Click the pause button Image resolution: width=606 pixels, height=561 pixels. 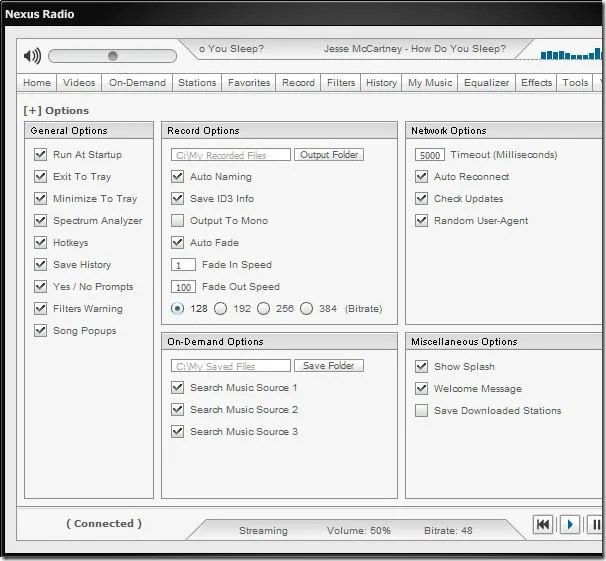[596, 524]
